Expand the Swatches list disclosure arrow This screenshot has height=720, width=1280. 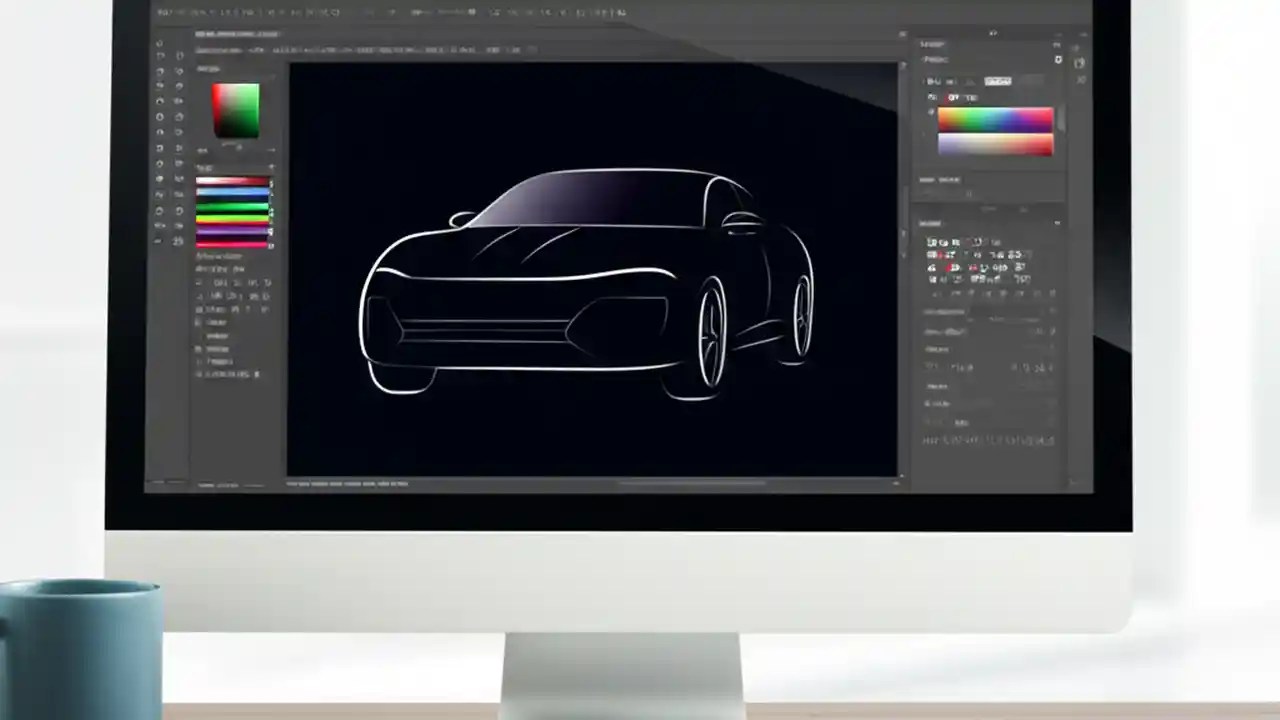271,165
